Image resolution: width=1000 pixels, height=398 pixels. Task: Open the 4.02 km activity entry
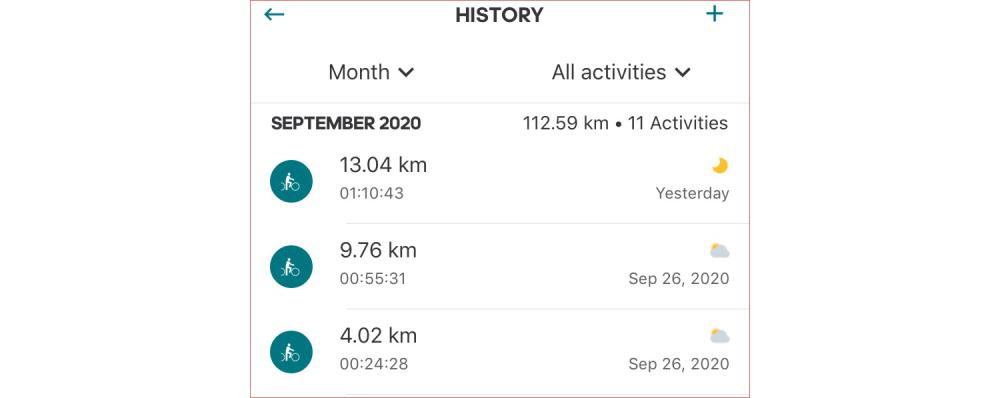(500, 352)
